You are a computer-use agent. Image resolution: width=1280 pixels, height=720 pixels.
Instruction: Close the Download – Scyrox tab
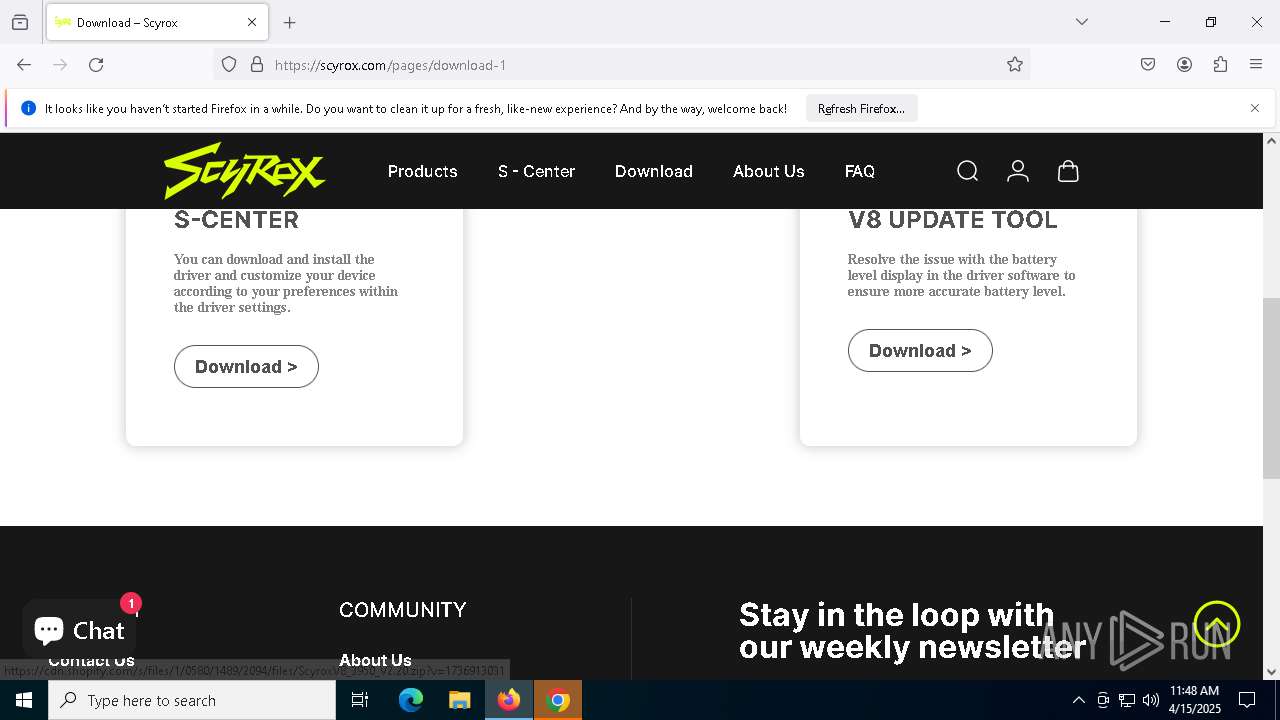click(x=252, y=22)
